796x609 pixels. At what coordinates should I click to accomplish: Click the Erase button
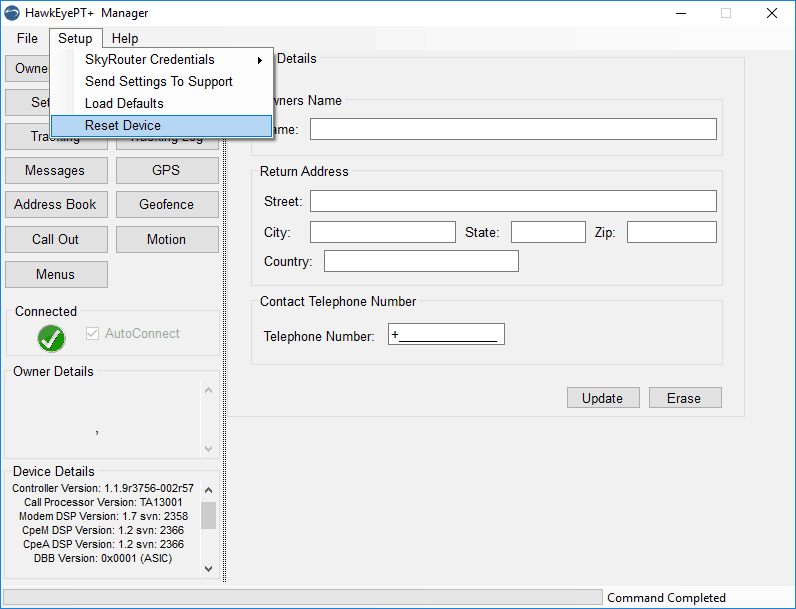coord(685,398)
